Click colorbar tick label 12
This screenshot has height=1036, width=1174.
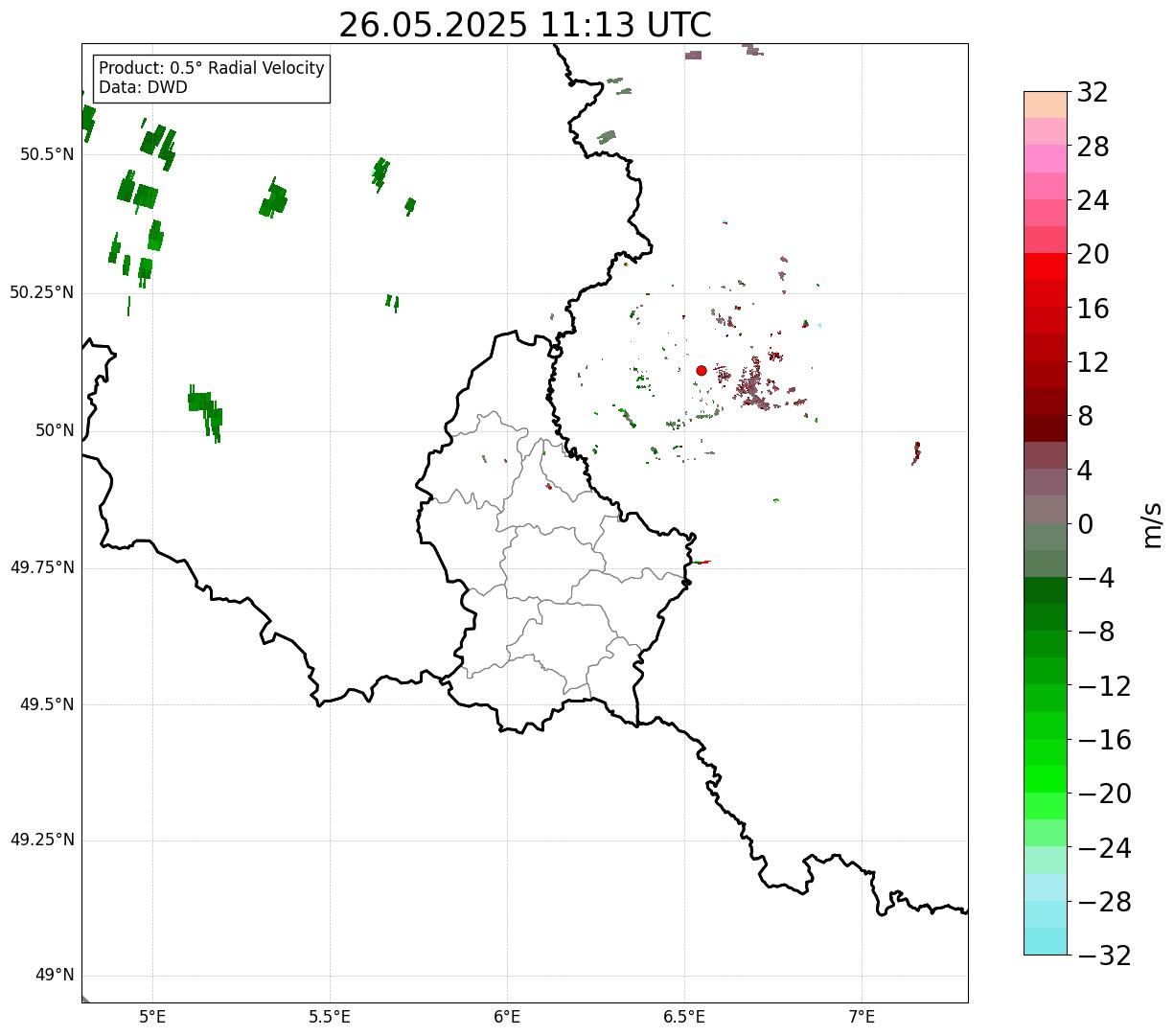(x=1093, y=362)
